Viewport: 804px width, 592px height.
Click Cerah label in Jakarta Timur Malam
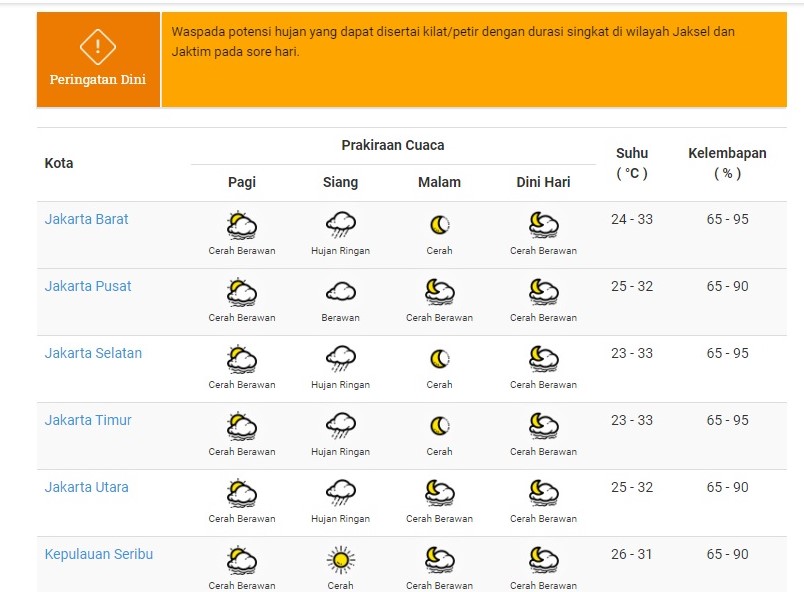[439, 452]
